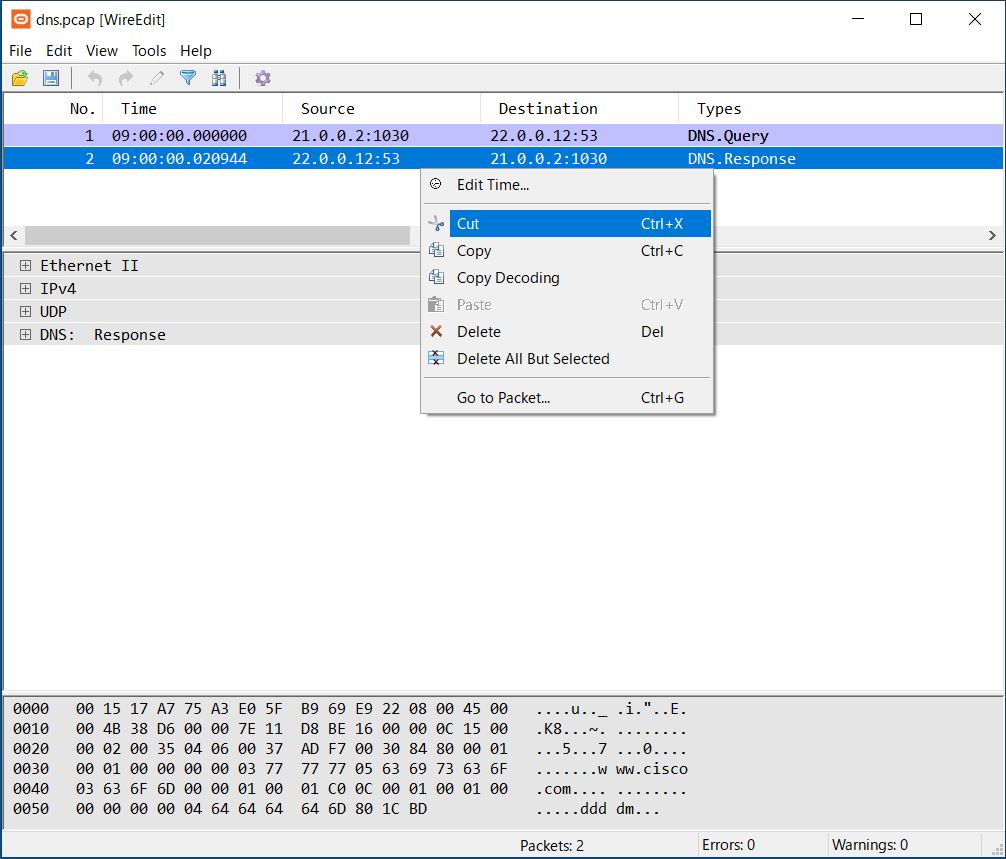The image size is (1006, 859).
Task: Choose Delete from the context menu
Action: coord(567,332)
